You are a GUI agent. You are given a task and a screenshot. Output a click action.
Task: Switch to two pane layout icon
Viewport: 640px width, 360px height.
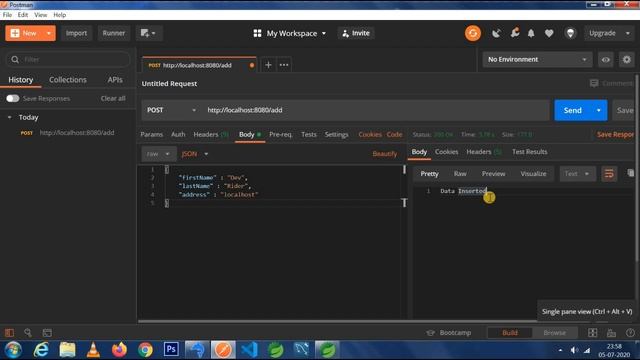592,333
